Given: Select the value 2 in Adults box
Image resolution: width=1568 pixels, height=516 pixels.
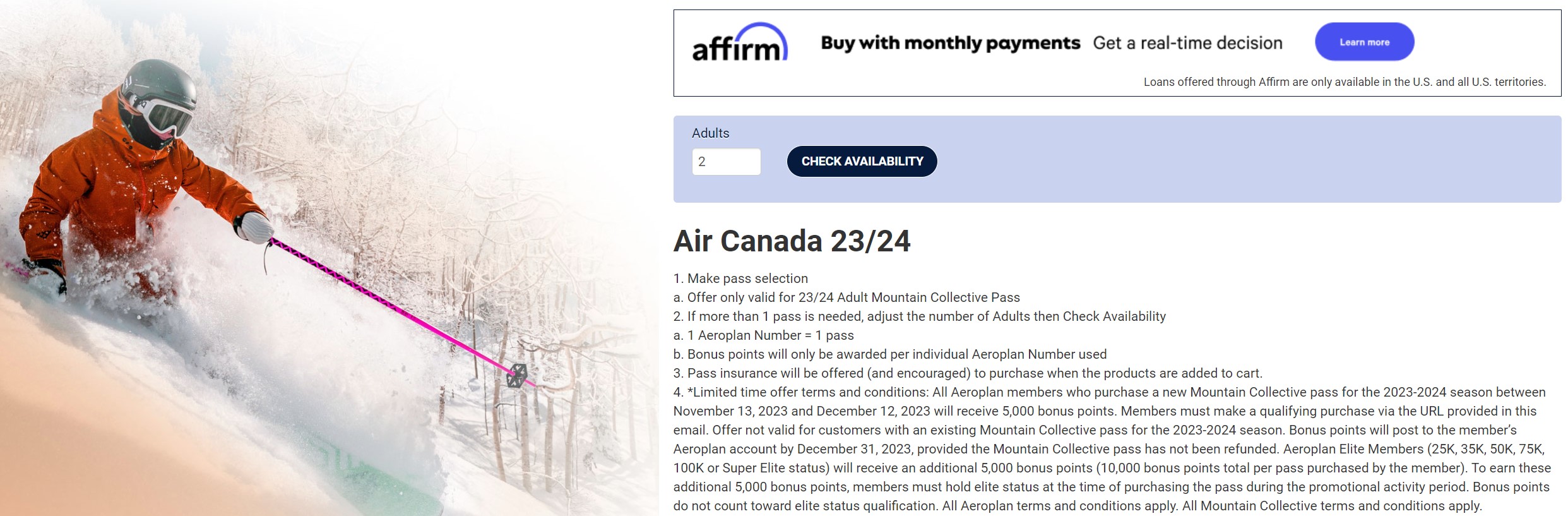Looking at the screenshot, I should (x=701, y=162).
